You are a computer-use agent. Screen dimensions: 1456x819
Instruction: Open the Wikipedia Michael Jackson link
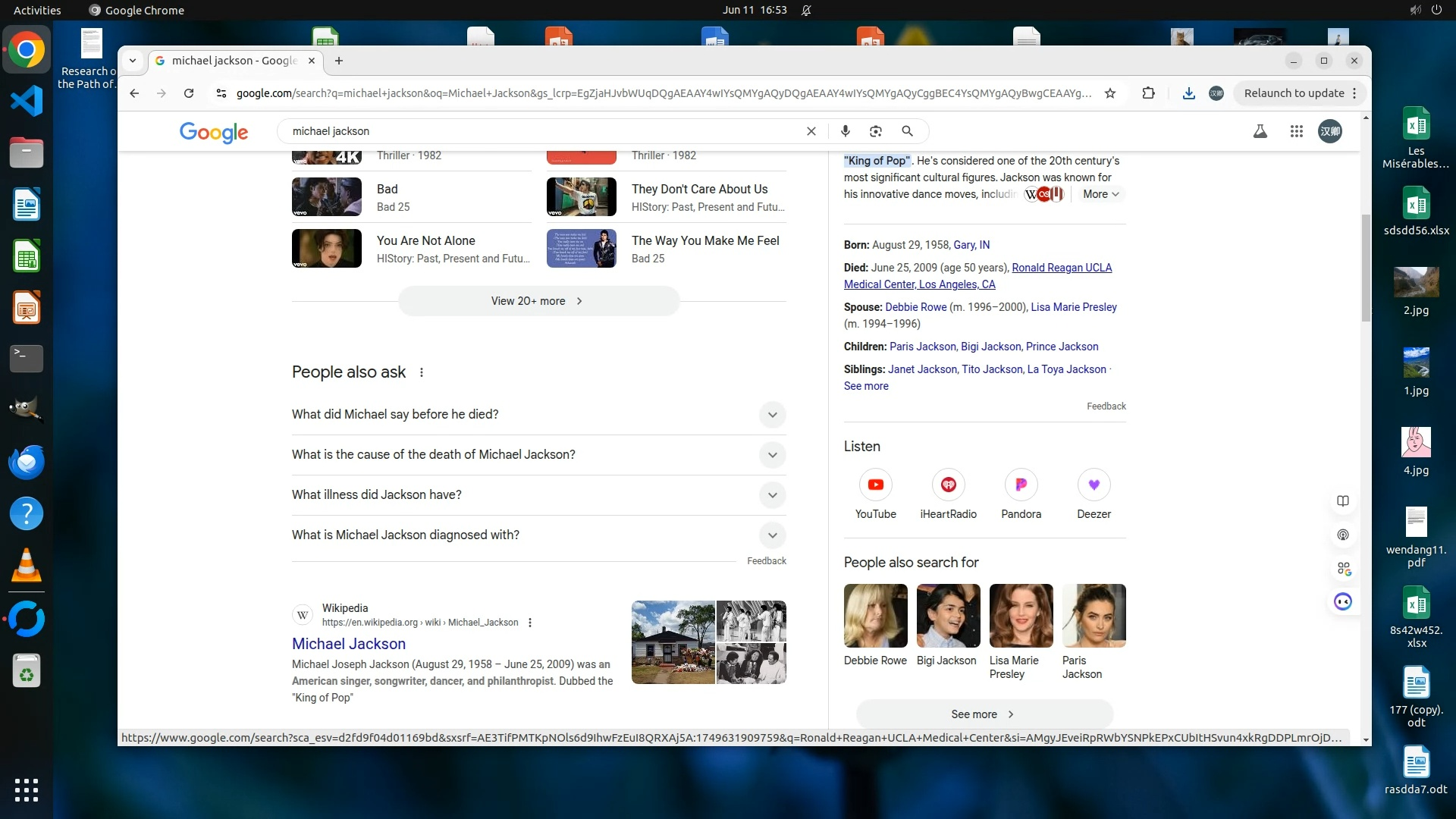tap(348, 644)
